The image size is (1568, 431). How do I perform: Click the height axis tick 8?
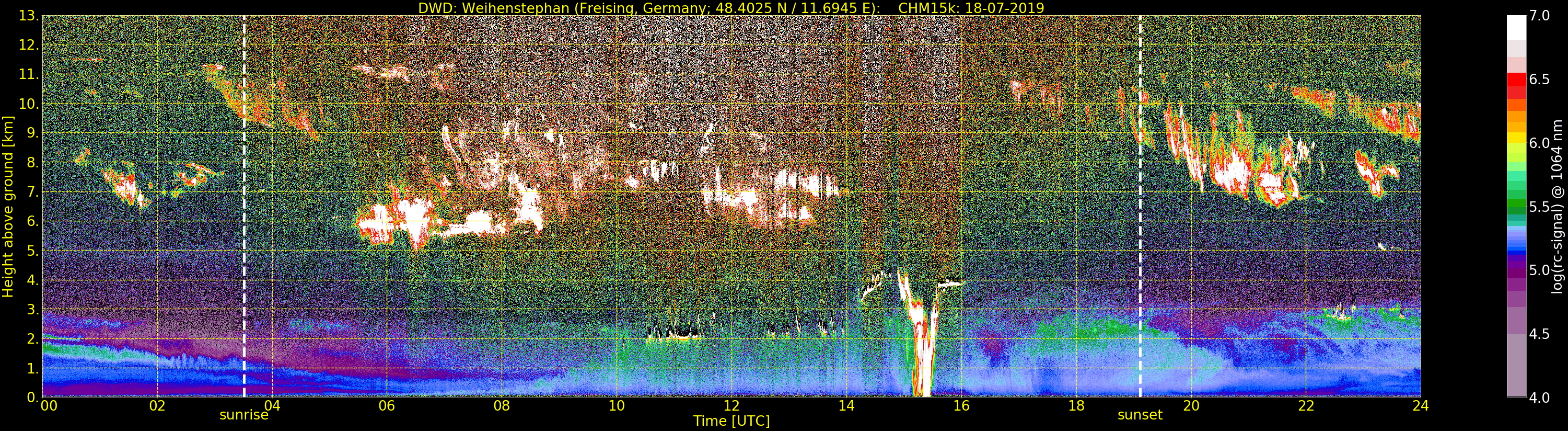click(33, 162)
